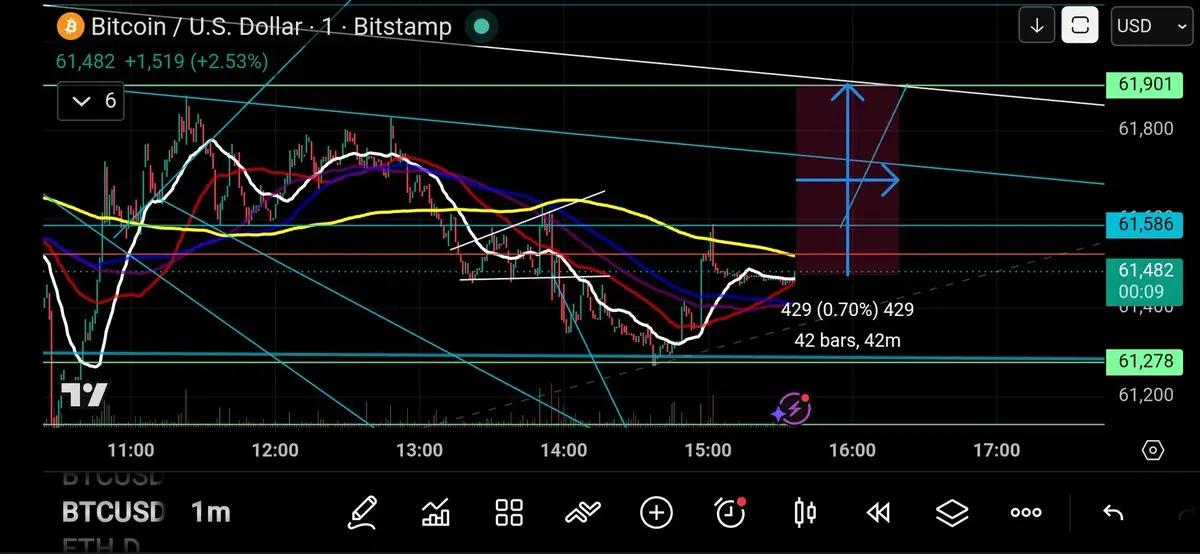
Task: Tap the down arrow button at top
Action: [x=1037, y=26]
